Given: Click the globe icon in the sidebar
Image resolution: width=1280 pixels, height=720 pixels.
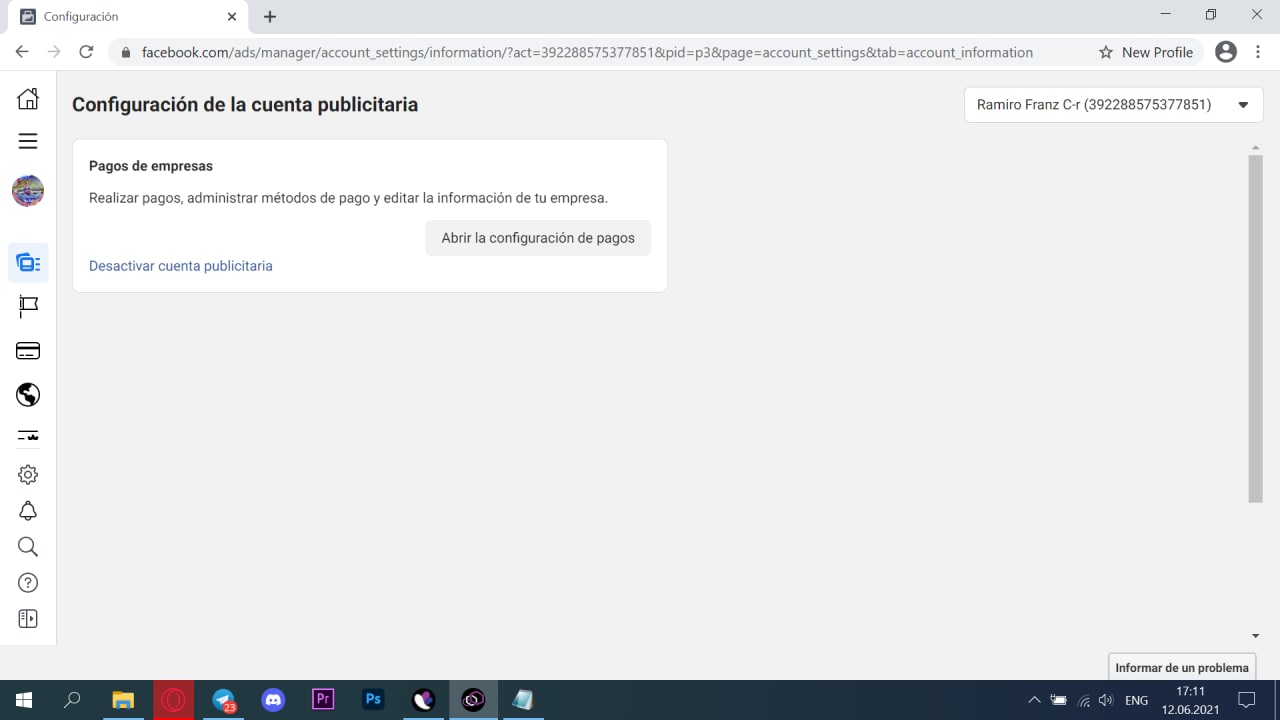Looking at the screenshot, I should pos(28,395).
